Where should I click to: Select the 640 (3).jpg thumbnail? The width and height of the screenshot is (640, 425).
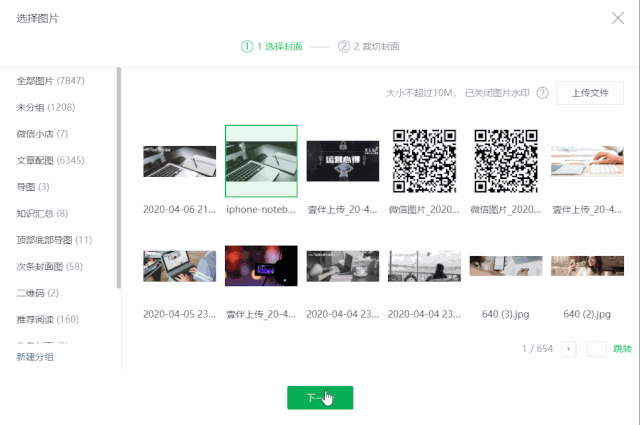coord(506,266)
